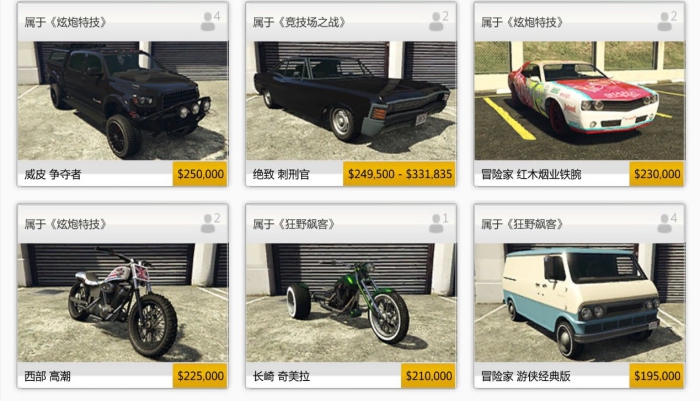Open the Redwood livery muscle car photo
700x401 pixels.
tap(579, 101)
